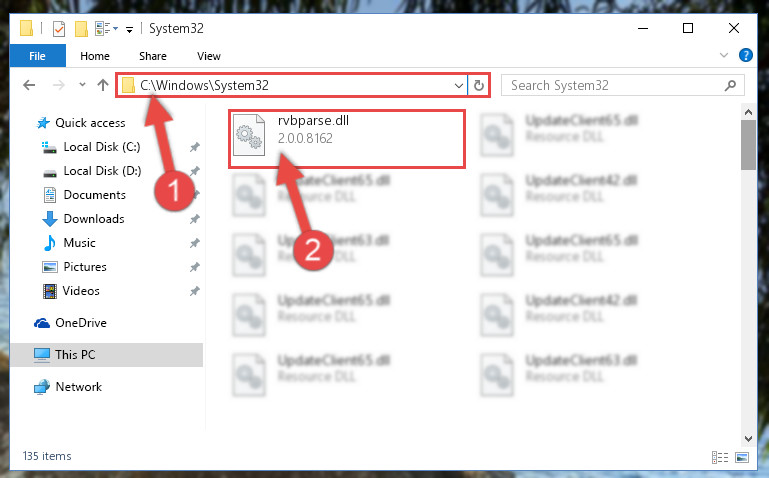Click New folder quick access toolbar icon
The image size is (769, 478).
tap(81, 29)
